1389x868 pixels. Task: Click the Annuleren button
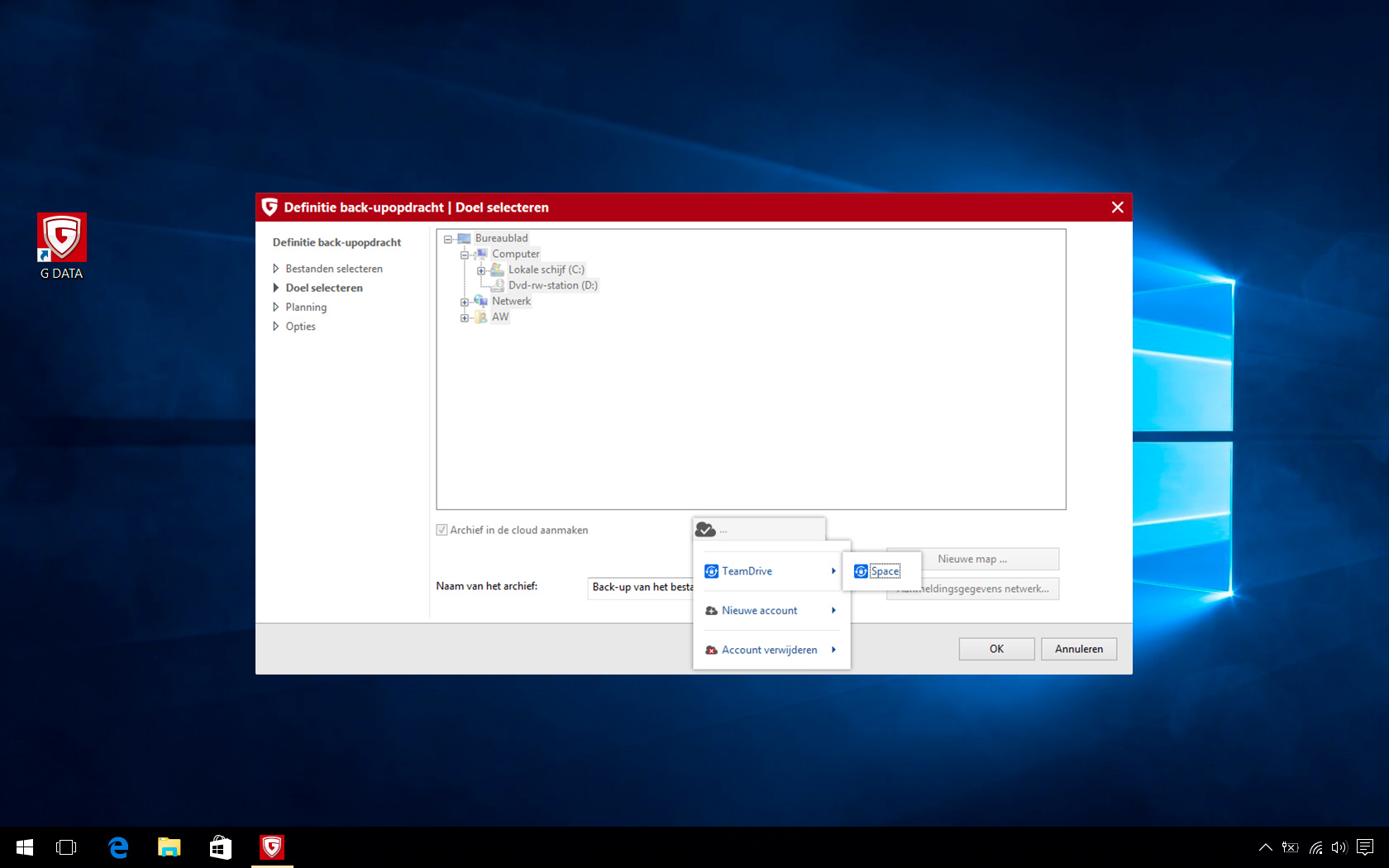pos(1079,649)
